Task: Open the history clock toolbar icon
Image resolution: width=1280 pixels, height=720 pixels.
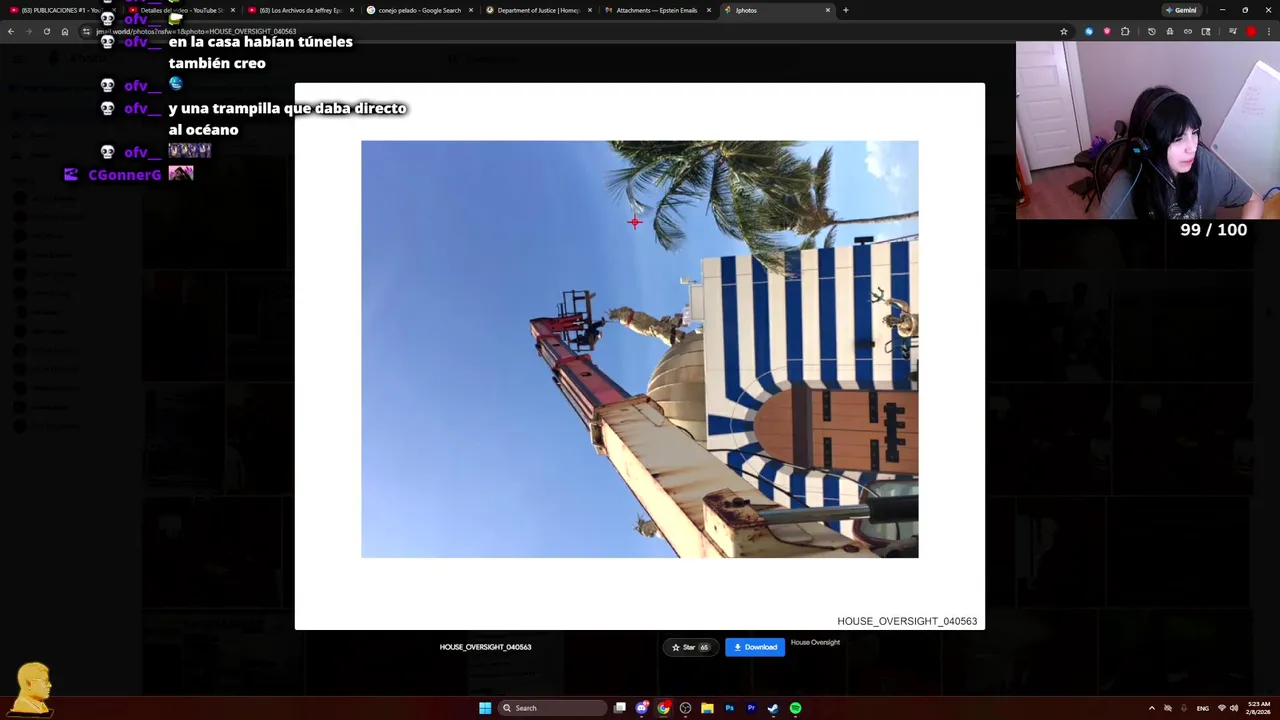Action: pyautogui.click(x=1152, y=31)
